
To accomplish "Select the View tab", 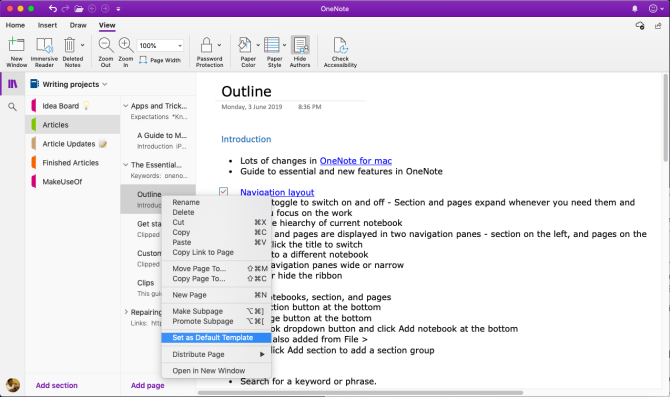I will [x=107, y=25].
